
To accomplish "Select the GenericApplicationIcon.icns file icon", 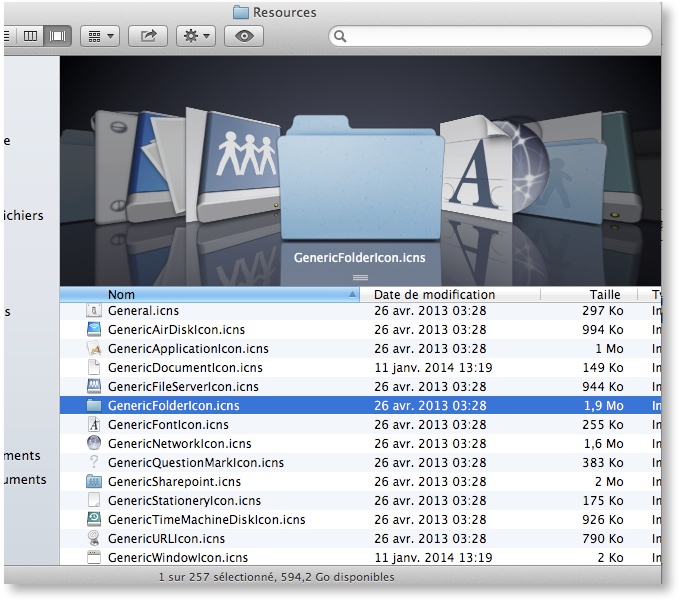I will (94, 349).
